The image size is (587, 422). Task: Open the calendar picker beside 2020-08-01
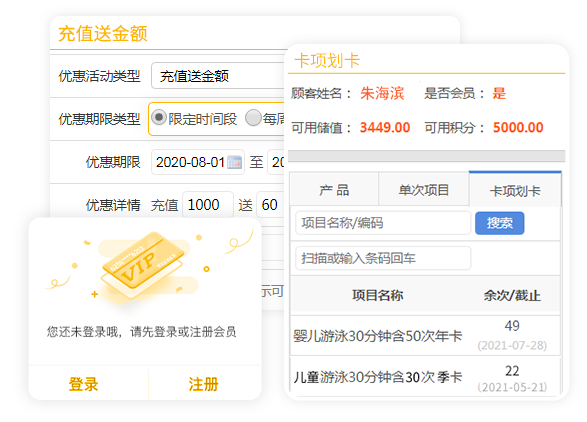click(234, 163)
